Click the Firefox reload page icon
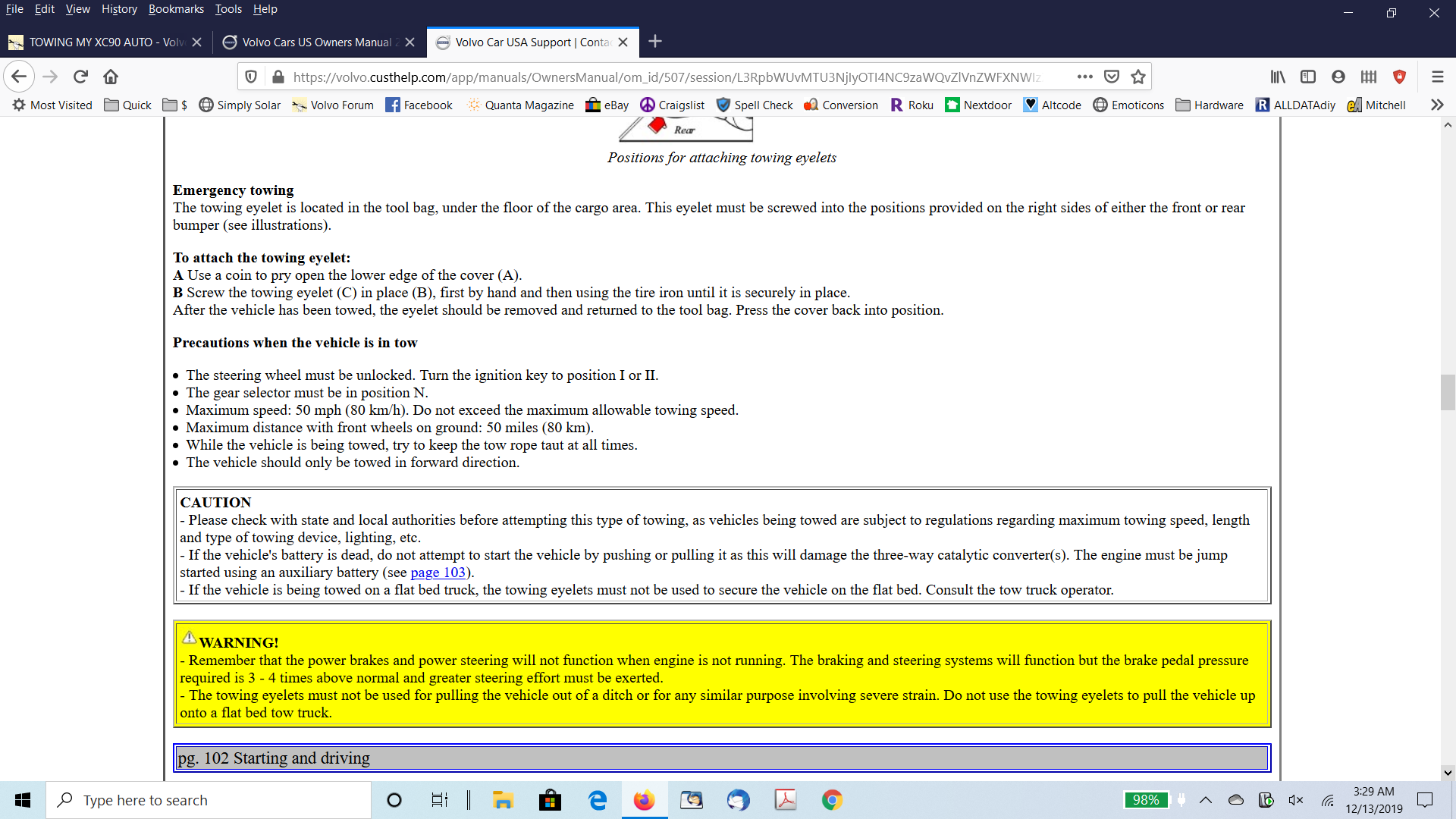Image resolution: width=1456 pixels, height=819 pixels. coord(80,77)
